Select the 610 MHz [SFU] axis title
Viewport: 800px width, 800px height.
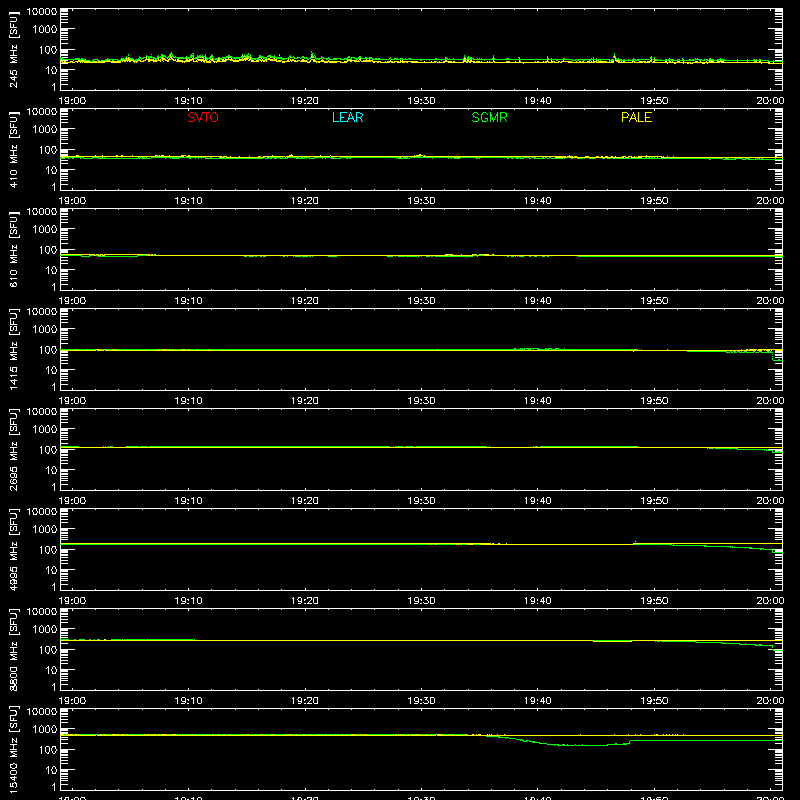pos(13,249)
